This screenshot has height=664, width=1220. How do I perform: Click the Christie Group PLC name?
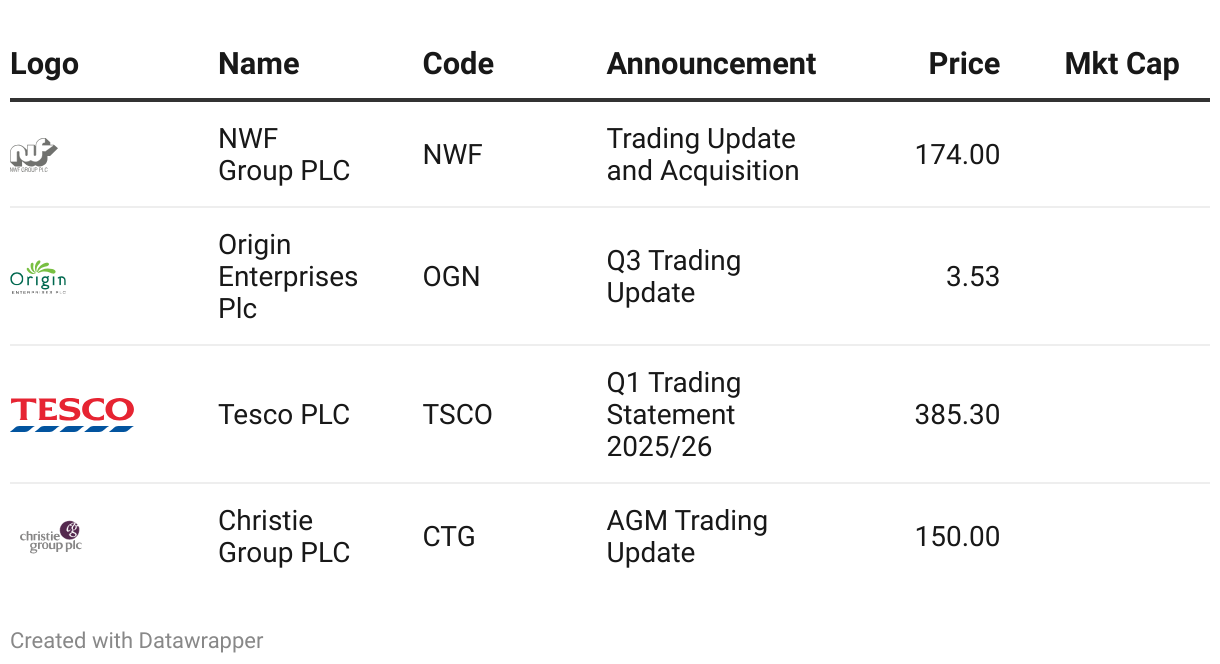tap(284, 537)
